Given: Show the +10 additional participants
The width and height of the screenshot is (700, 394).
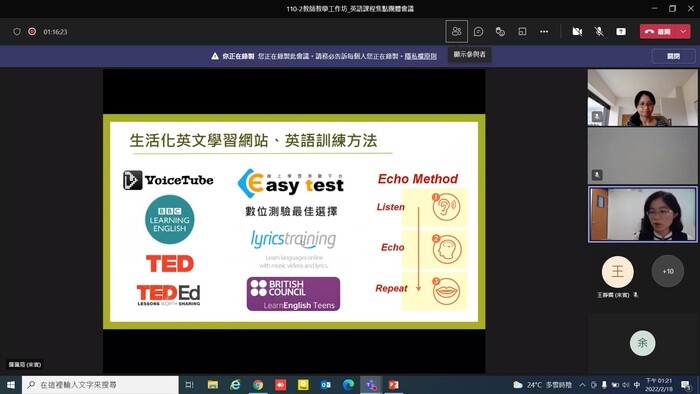Looking at the screenshot, I should 668,271.
